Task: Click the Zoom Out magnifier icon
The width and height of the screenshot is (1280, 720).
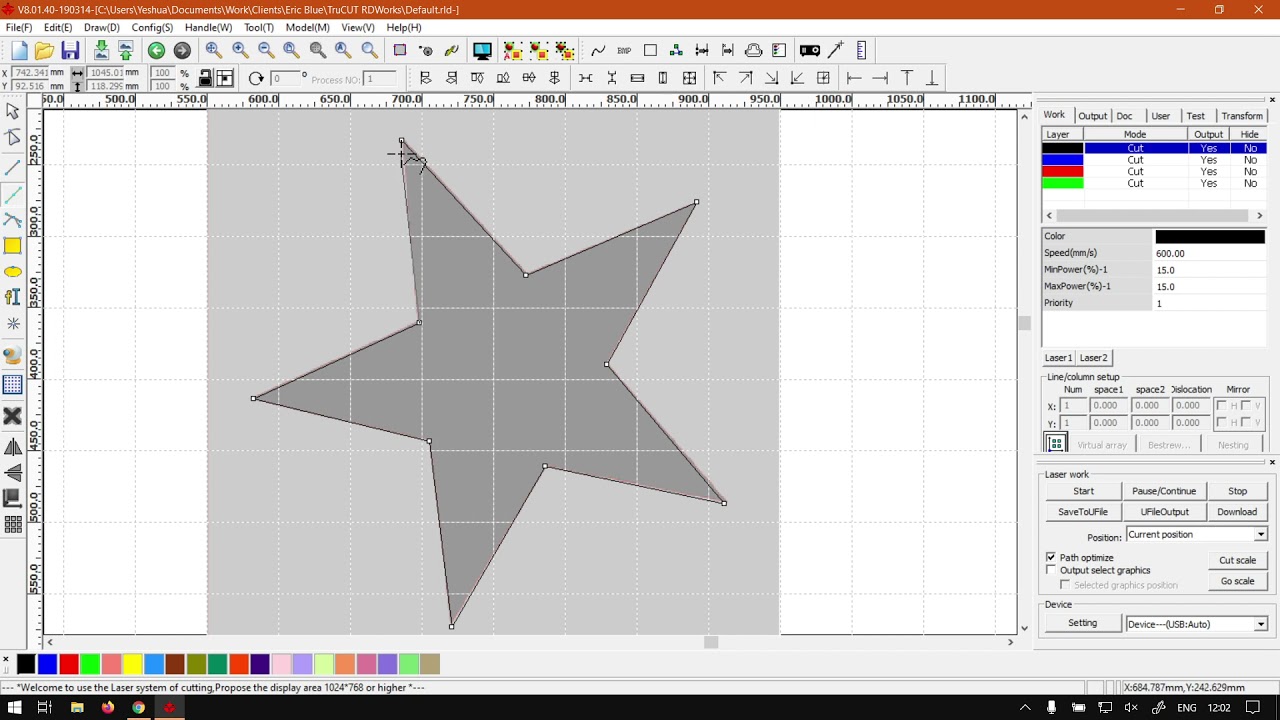Action: [x=266, y=50]
